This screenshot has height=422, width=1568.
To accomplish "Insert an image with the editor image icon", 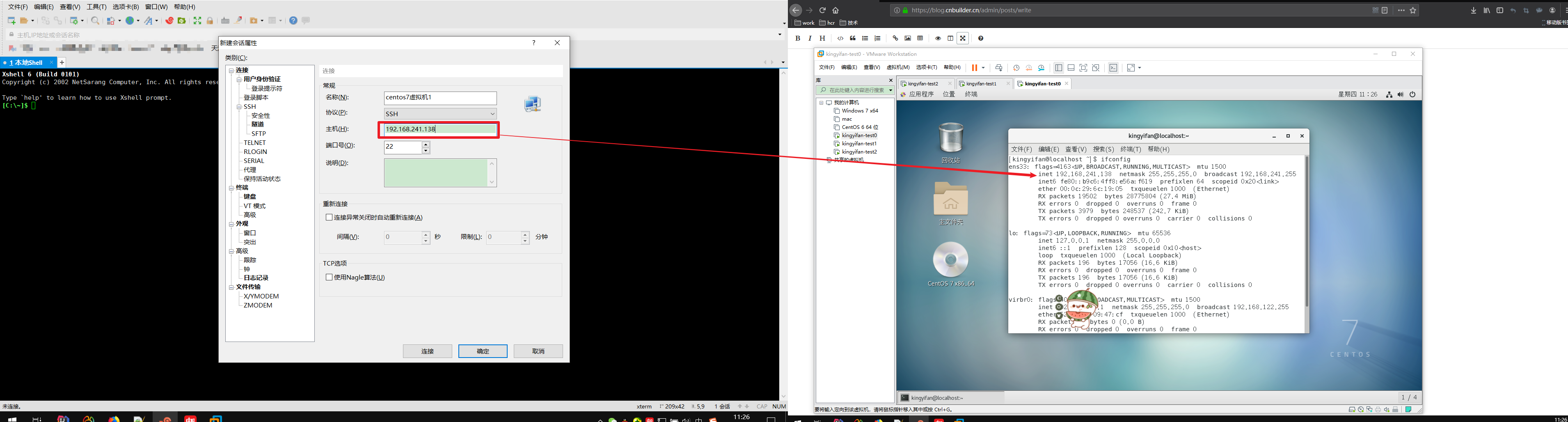I will click(908, 38).
